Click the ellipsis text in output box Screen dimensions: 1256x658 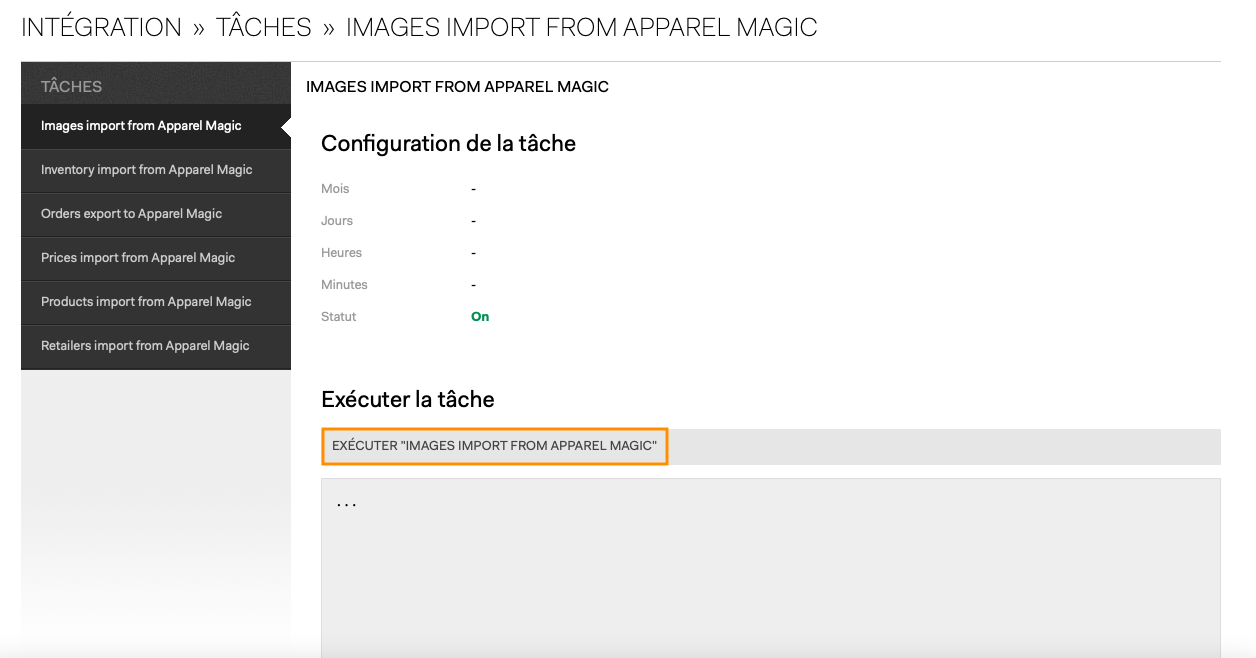tap(347, 505)
